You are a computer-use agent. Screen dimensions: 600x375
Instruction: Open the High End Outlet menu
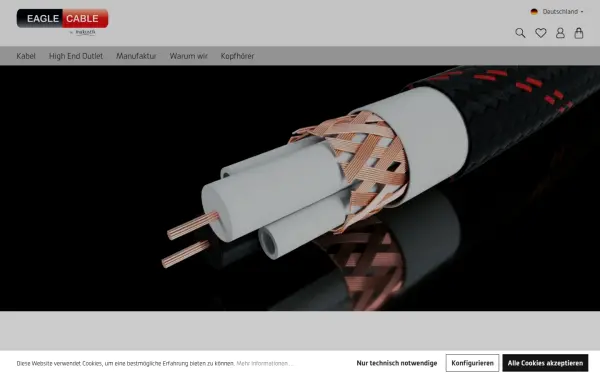tap(76, 56)
